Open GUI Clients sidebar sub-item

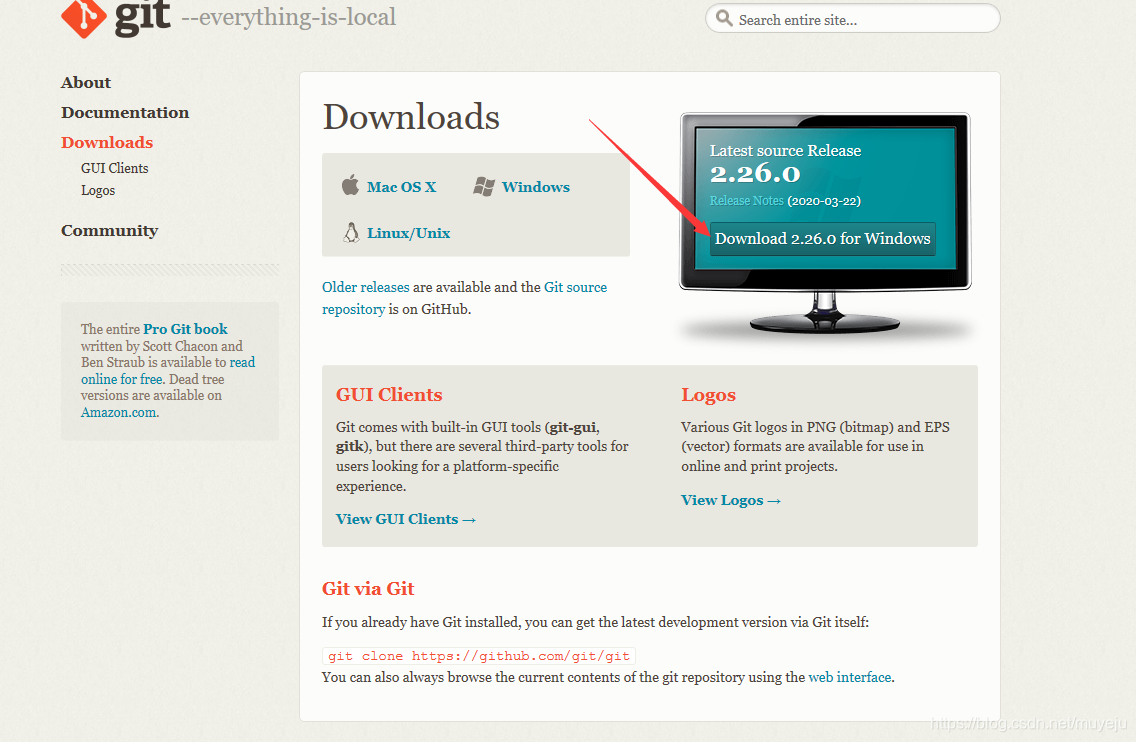tap(114, 168)
